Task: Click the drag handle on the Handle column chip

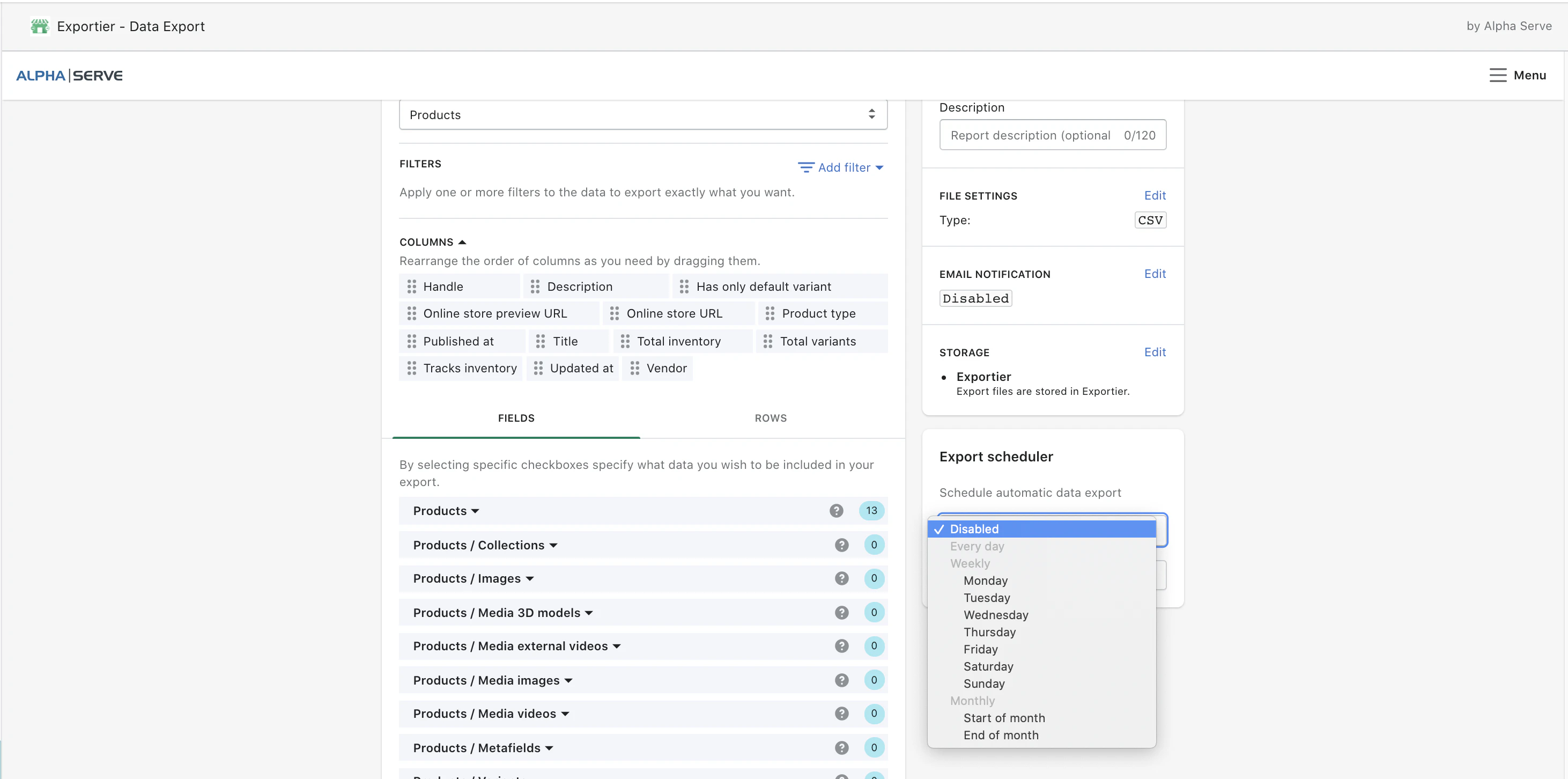Action: (x=411, y=285)
